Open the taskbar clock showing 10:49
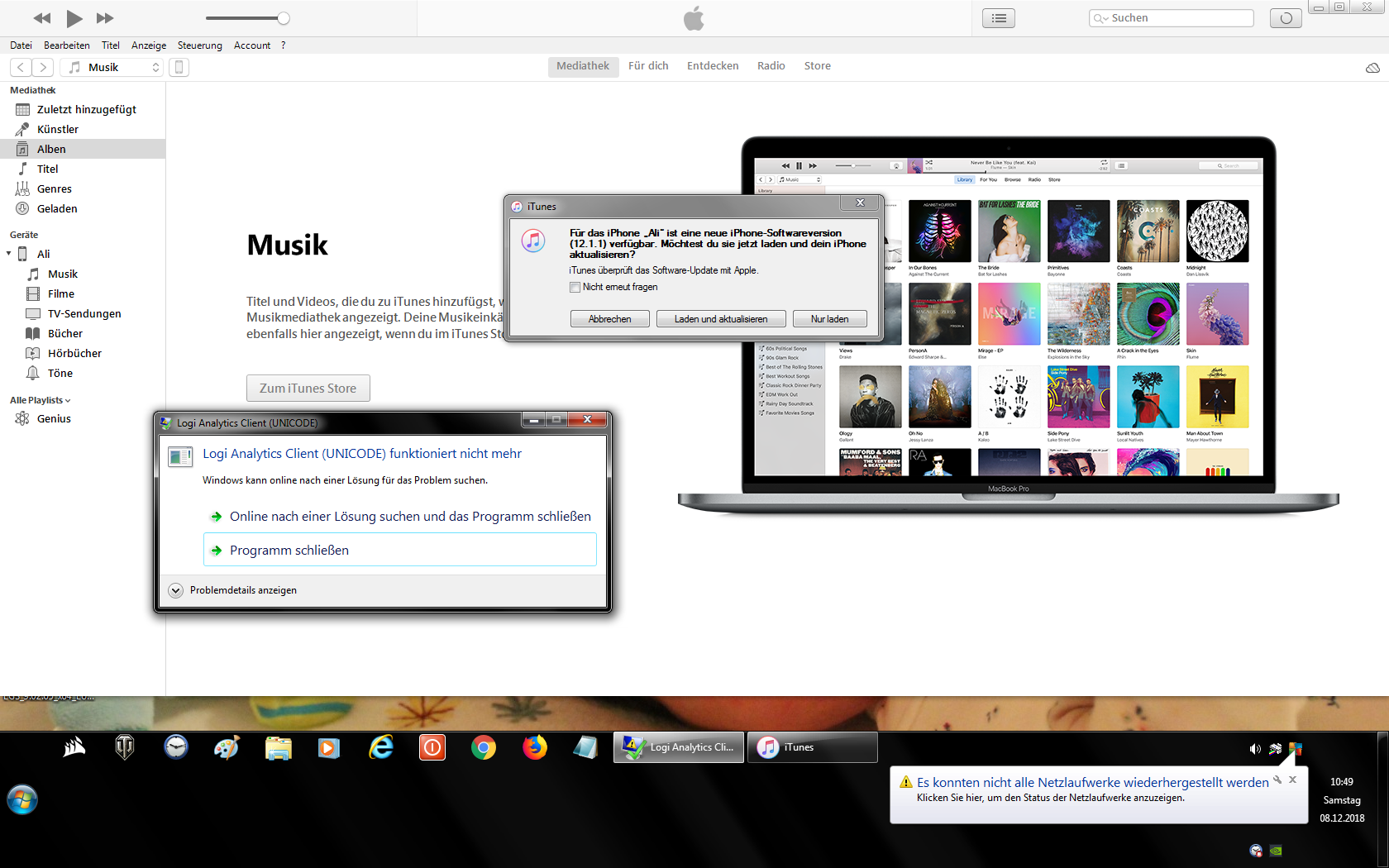The image size is (1389, 868). coord(1342,782)
